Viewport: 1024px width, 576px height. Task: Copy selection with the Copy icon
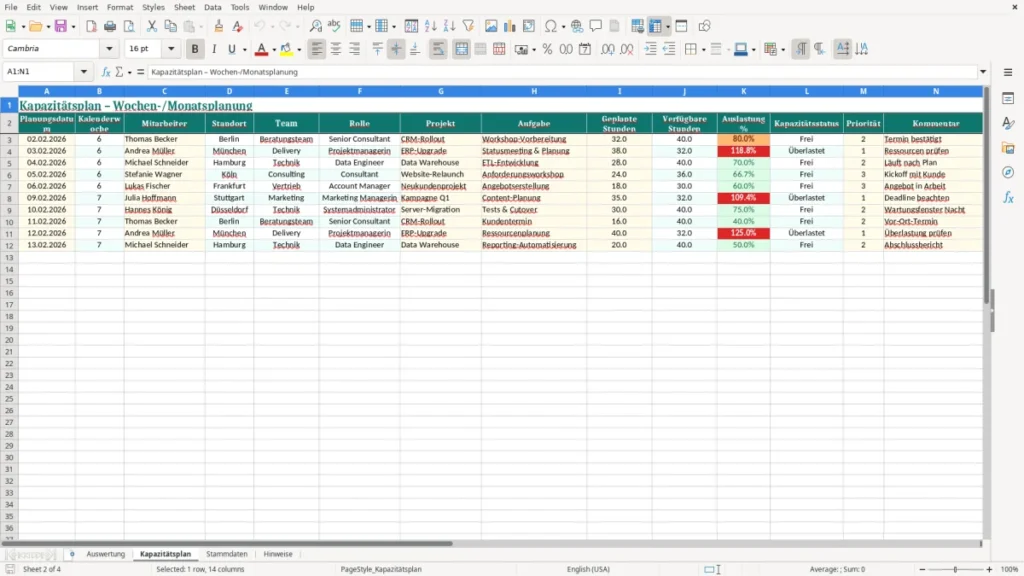(170, 26)
